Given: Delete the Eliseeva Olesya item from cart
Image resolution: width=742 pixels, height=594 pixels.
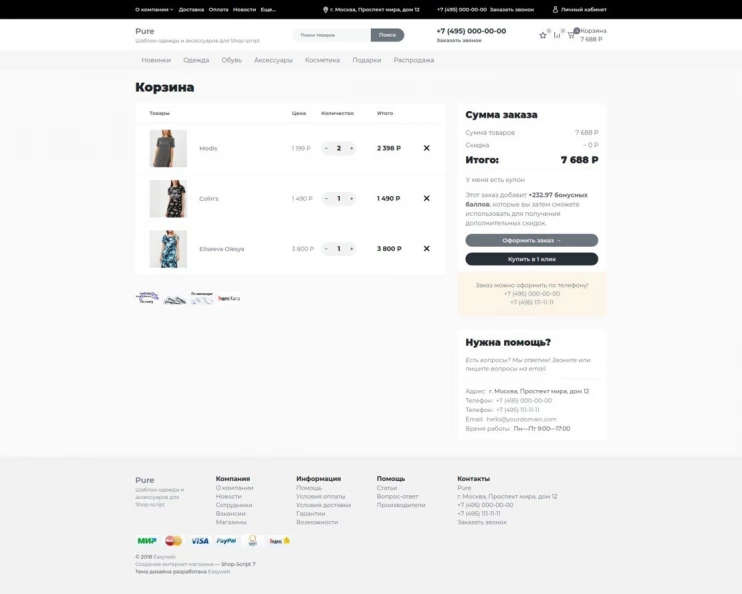Looking at the screenshot, I should pyautogui.click(x=426, y=248).
